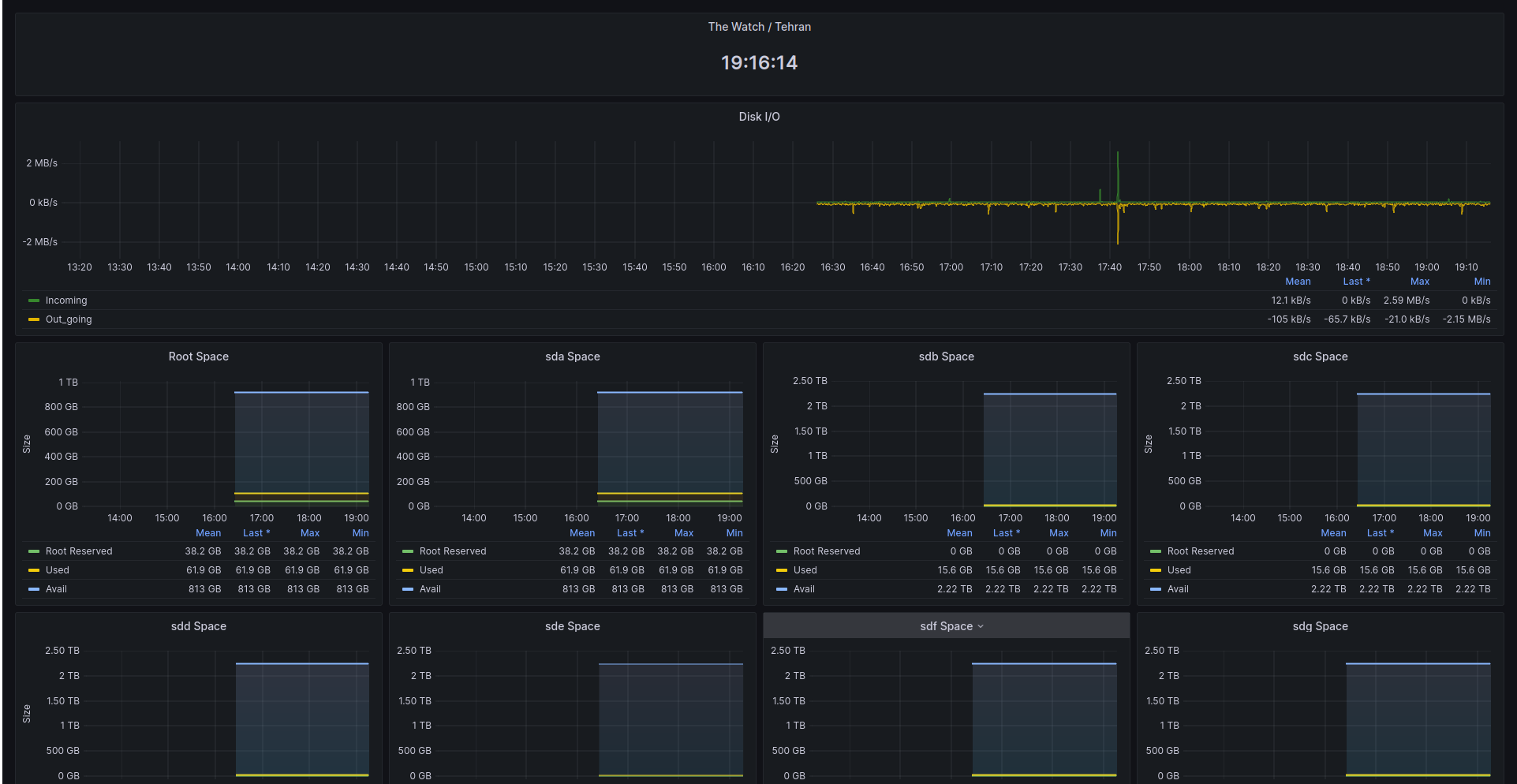Open the sdd Space panel title menu
1517x784 pixels.
click(198, 626)
